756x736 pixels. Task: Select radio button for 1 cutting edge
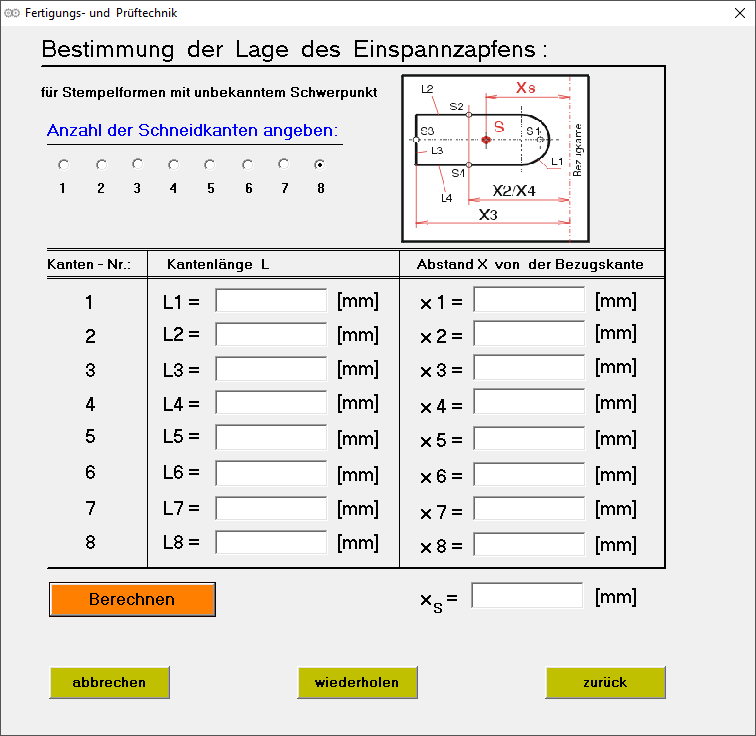tap(63, 164)
